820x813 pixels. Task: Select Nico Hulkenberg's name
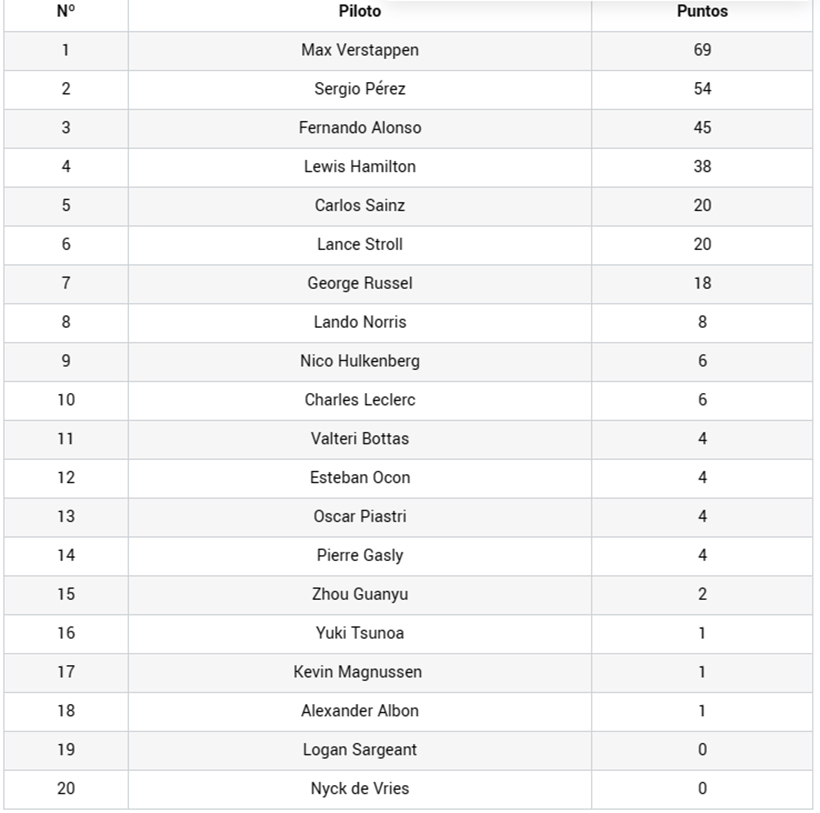coord(359,361)
